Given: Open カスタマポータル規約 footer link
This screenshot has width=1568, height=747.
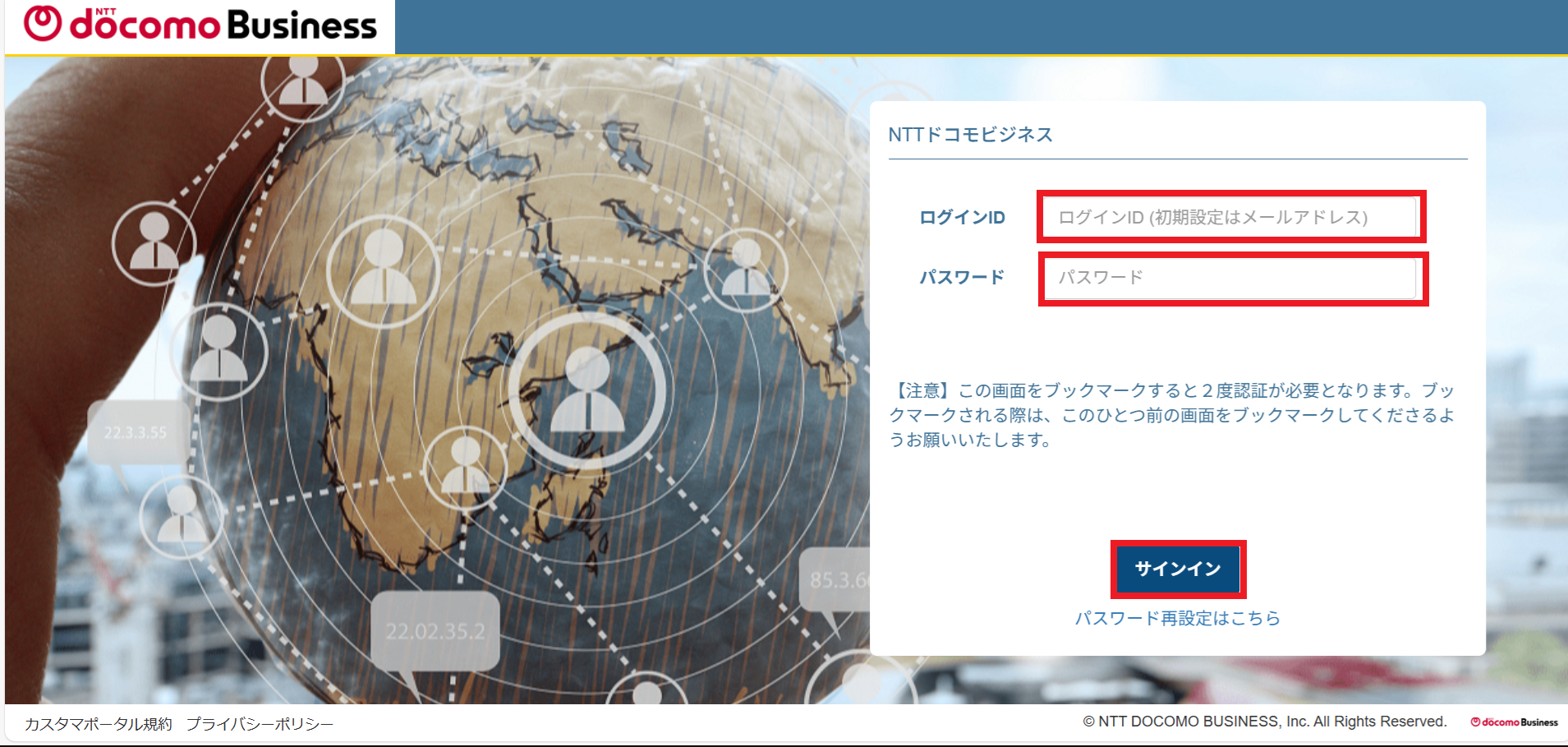Looking at the screenshot, I should [99, 724].
